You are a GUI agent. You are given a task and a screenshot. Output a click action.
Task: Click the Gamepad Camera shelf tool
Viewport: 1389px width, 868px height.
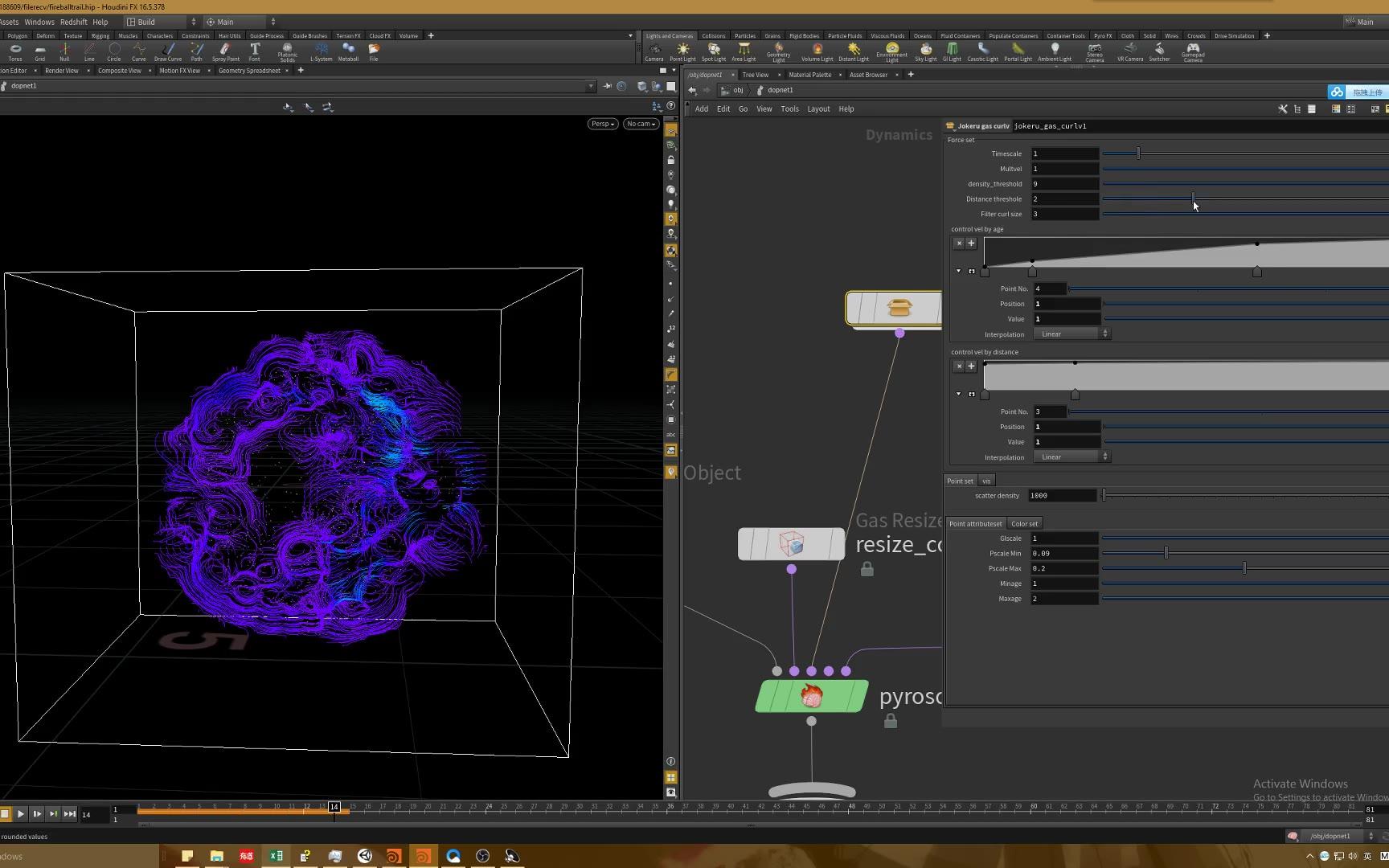(1193, 53)
